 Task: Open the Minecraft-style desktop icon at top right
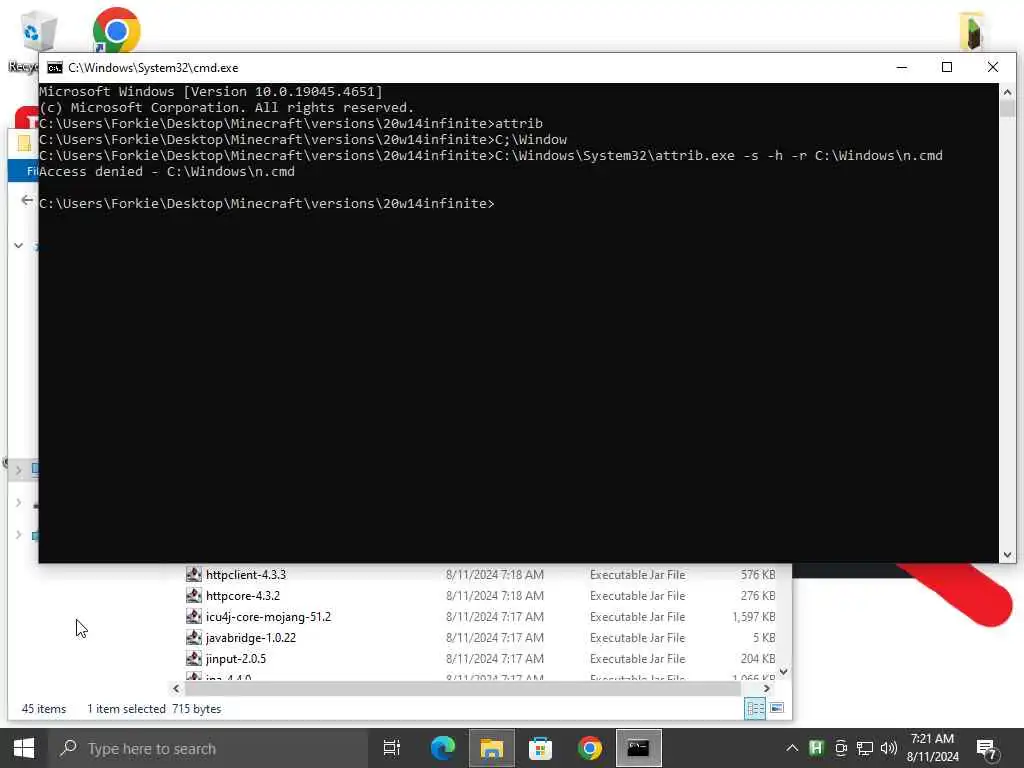coord(972,31)
